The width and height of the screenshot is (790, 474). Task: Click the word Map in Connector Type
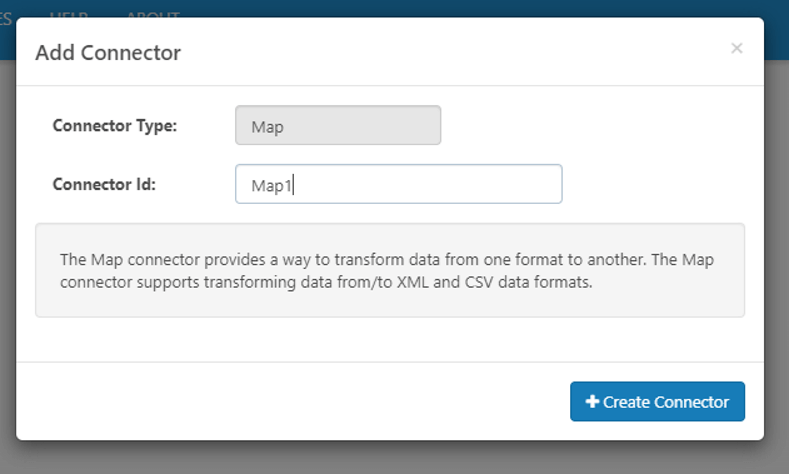267,127
